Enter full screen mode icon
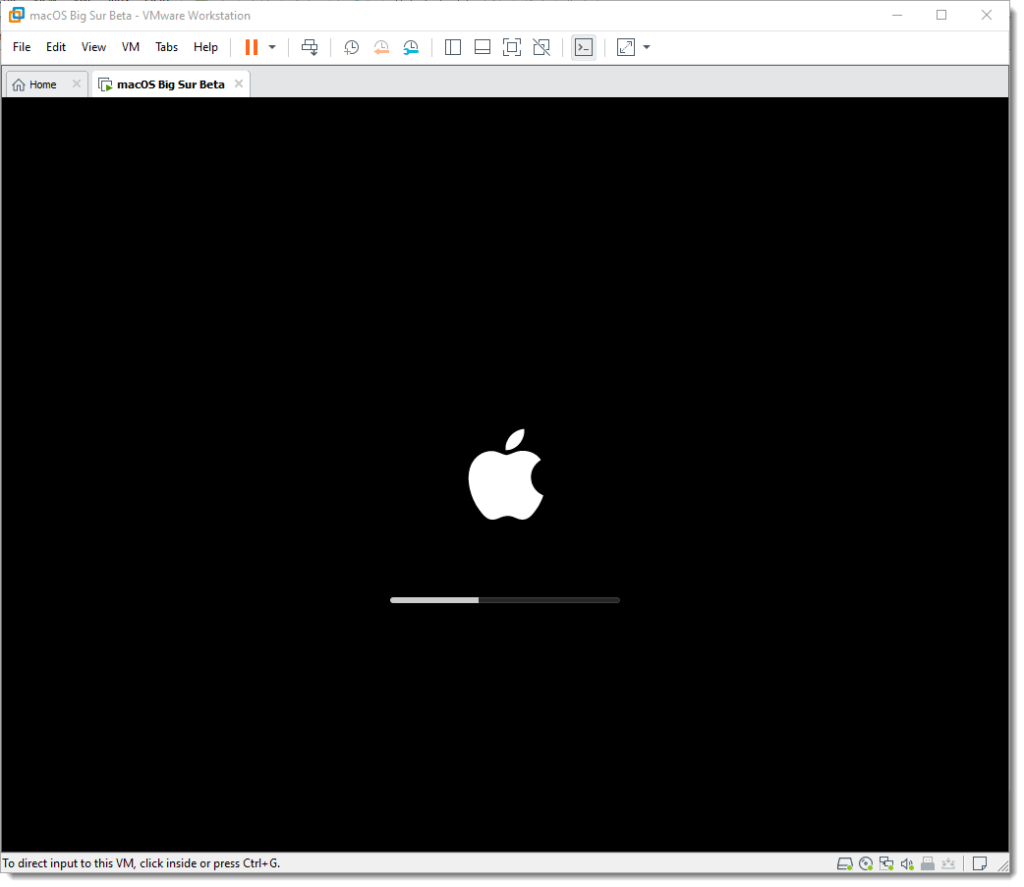 click(512, 47)
